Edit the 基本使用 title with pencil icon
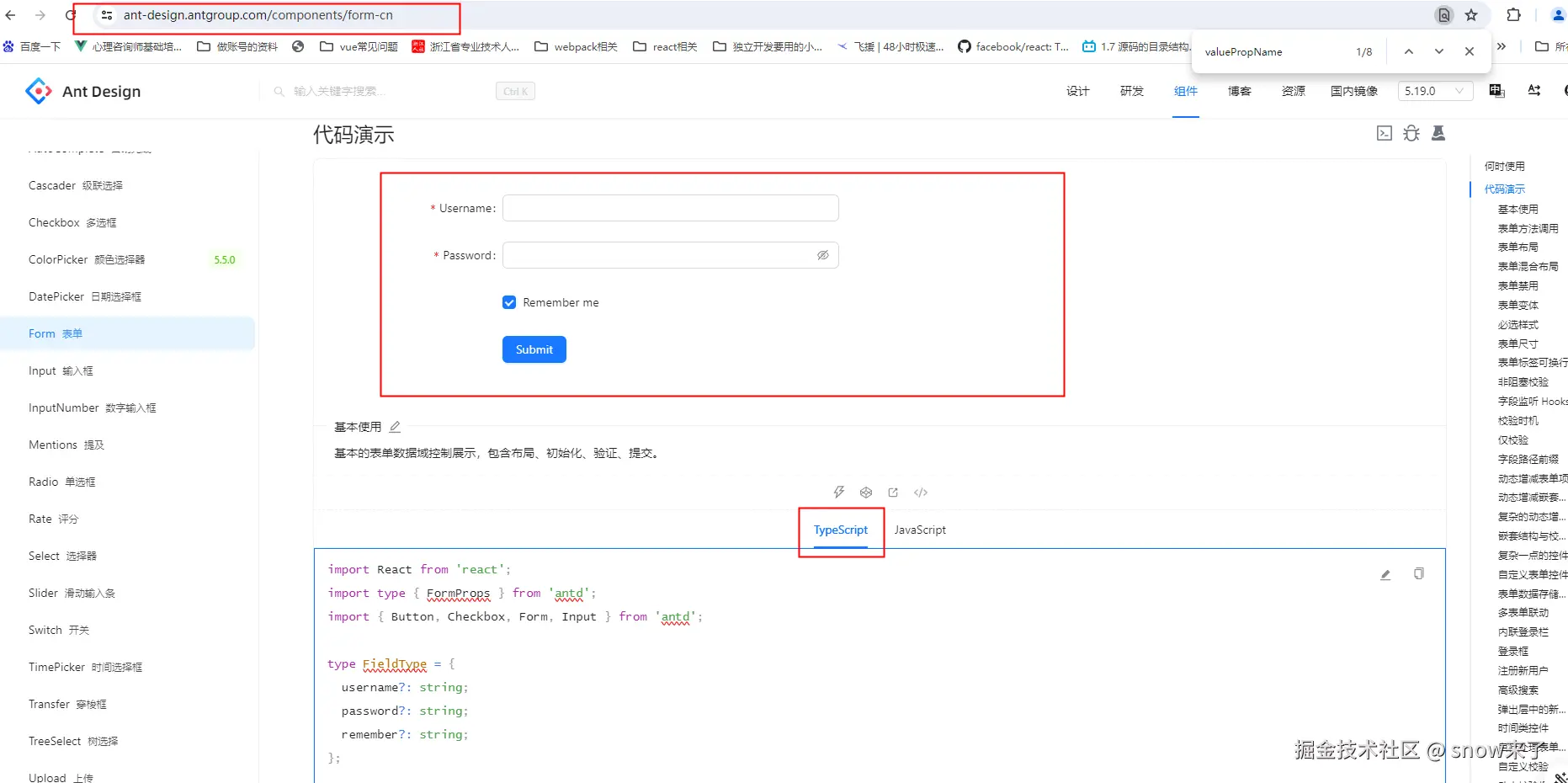This screenshot has width=1568, height=783. [x=395, y=427]
